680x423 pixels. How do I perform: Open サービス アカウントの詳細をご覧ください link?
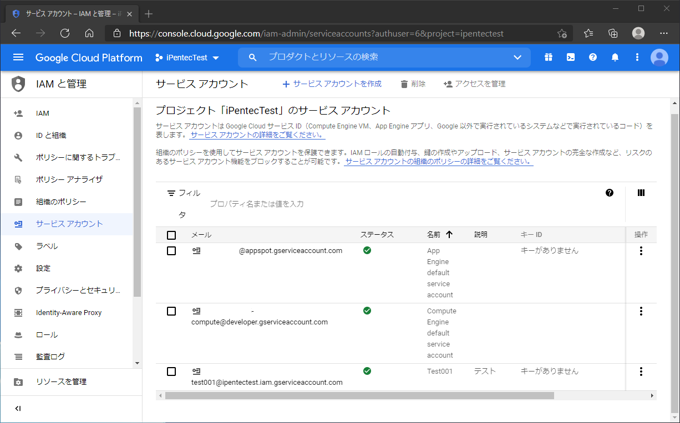[x=257, y=135]
